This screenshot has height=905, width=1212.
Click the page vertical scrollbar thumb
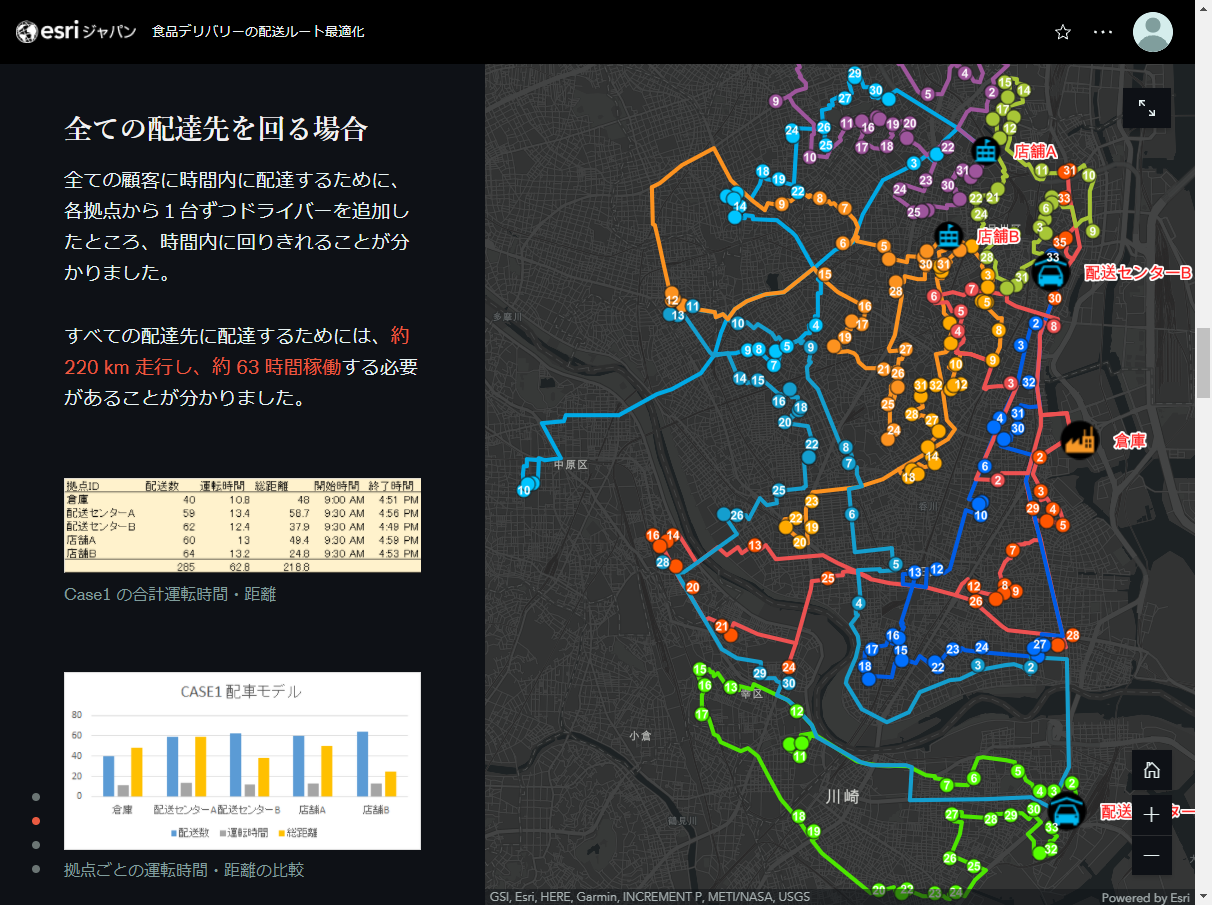click(1203, 362)
